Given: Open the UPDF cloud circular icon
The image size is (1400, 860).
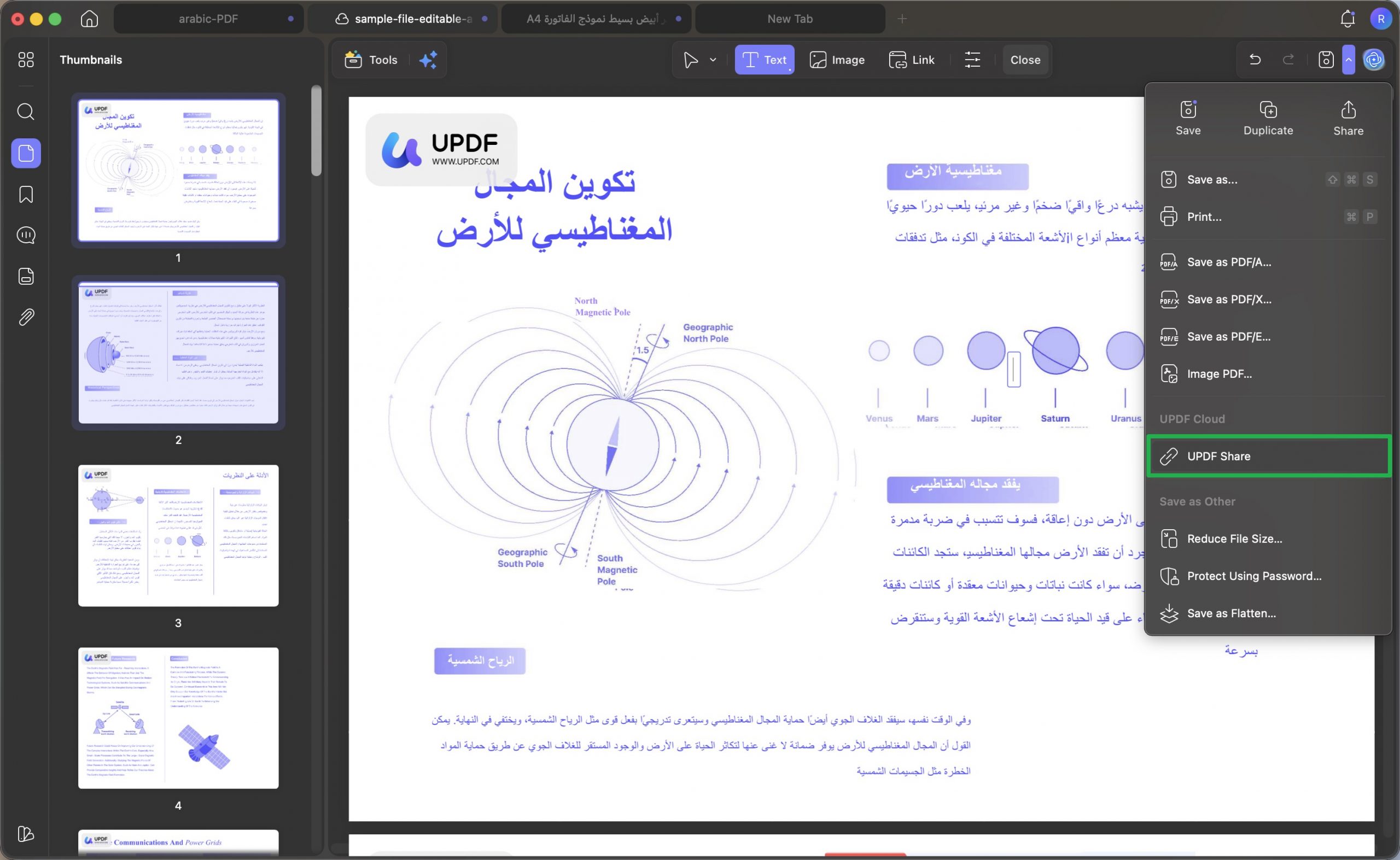Looking at the screenshot, I should (1374, 60).
